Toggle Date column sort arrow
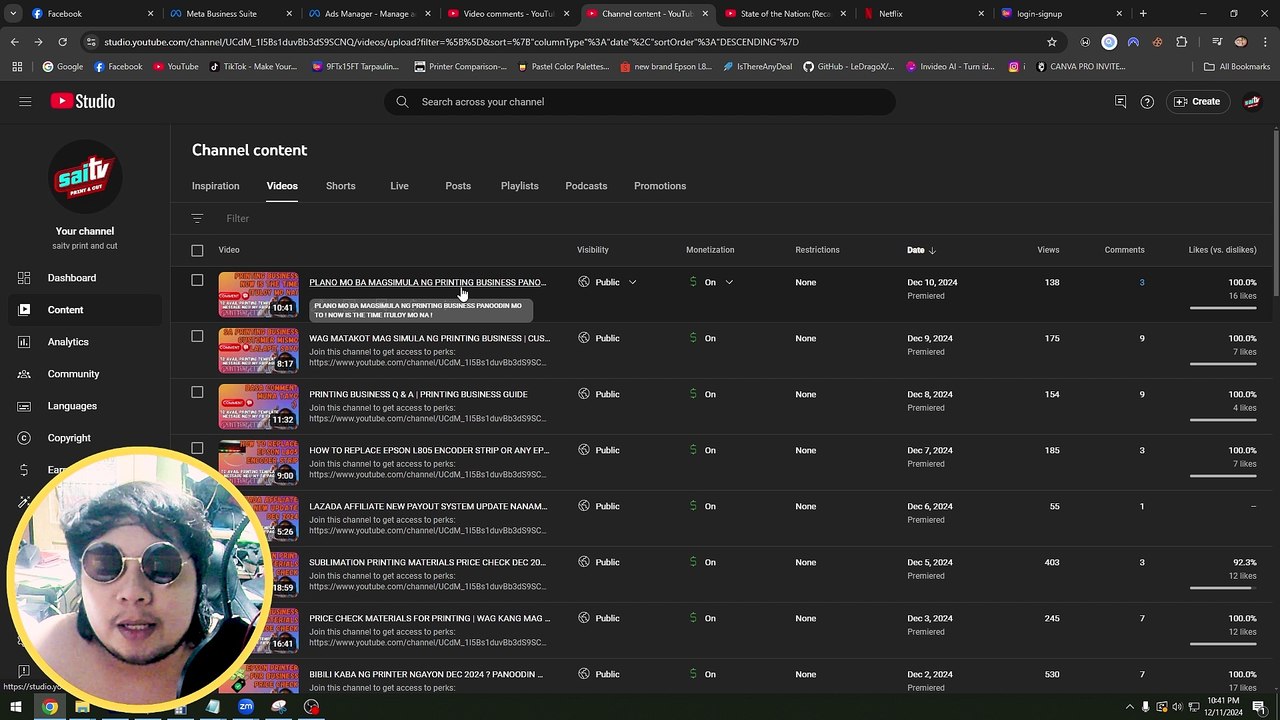Image resolution: width=1280 pixels, height=720 pixels. (x=932, y=250)
